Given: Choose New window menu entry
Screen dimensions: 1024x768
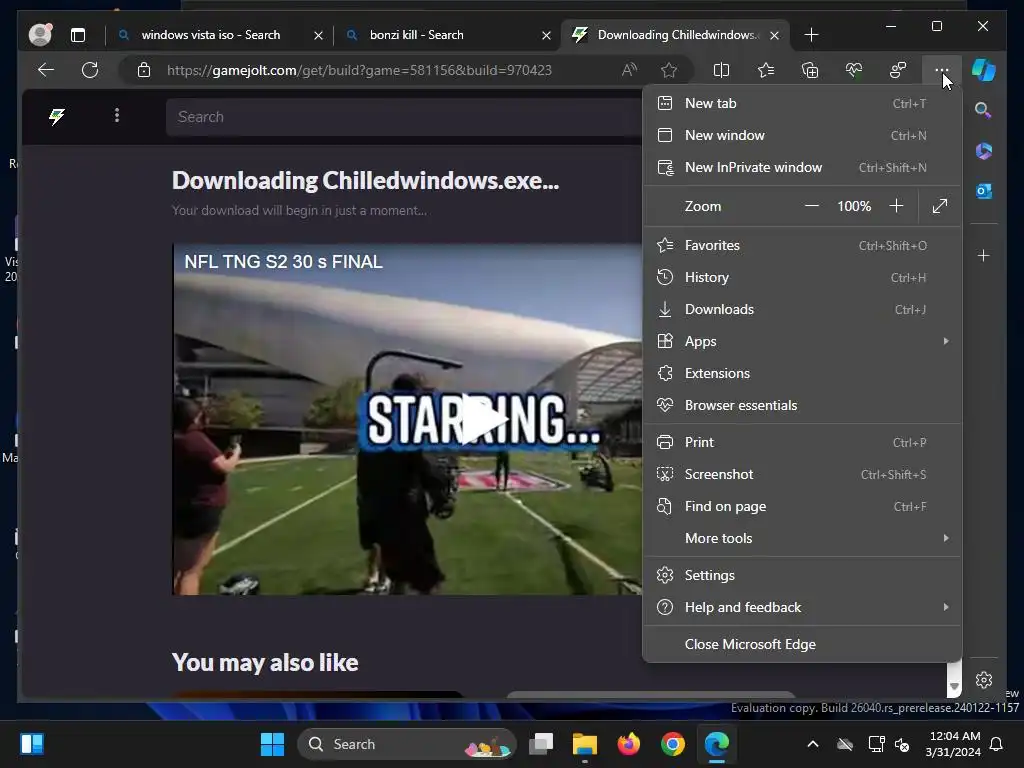Looking at the screenshot, I should pos(802,135).
